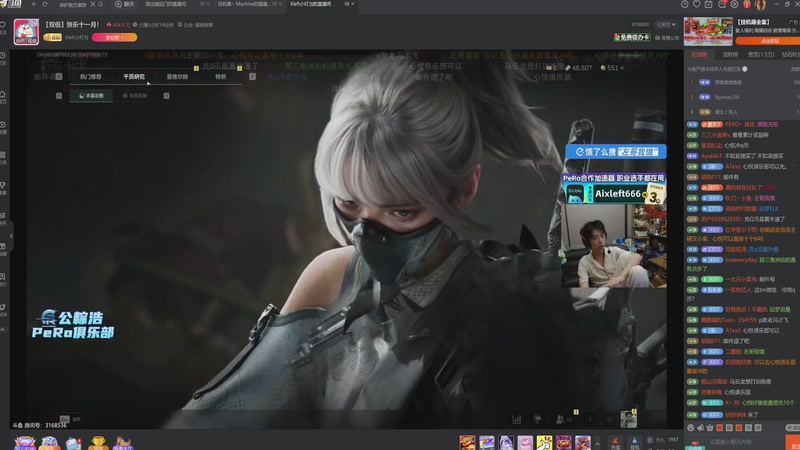Open the calendar task icon top right
The height and width of the screenshot is (450, 800).
pos(709,4)
